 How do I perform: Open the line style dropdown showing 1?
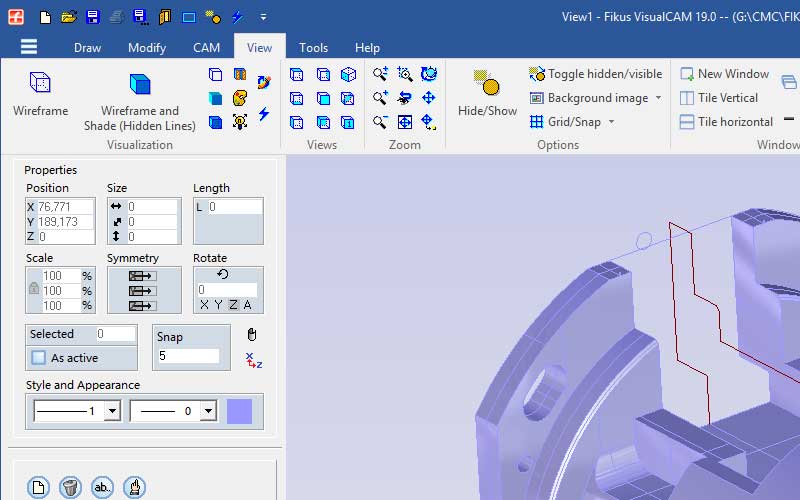pyautogui.click(x=112, y=411)
